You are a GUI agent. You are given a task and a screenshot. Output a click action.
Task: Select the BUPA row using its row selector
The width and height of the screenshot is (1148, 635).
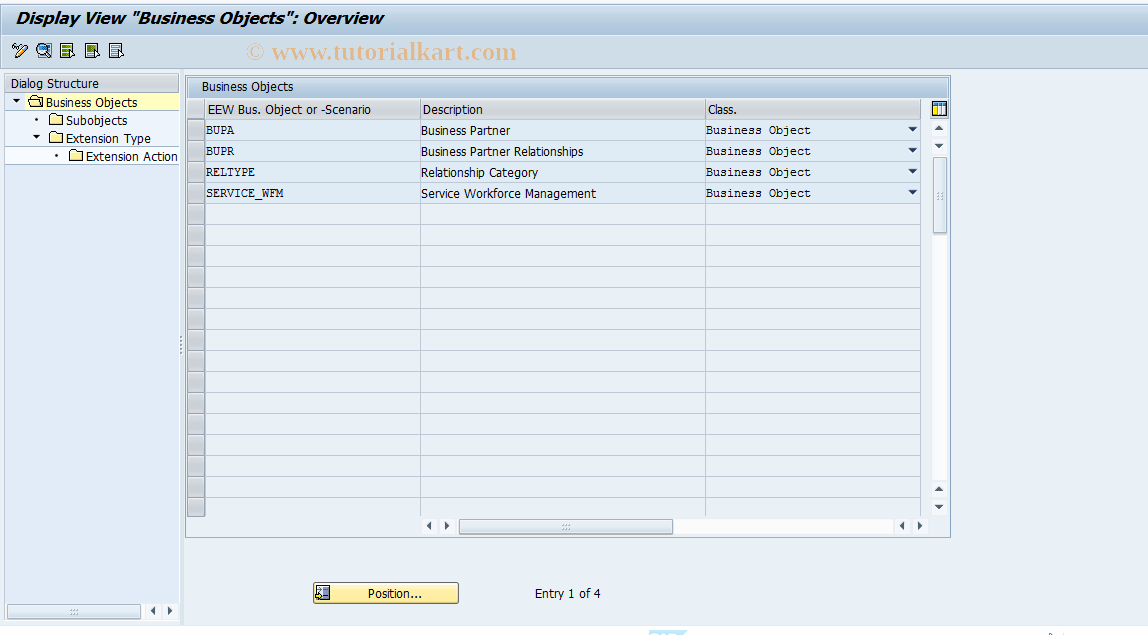[195, 130]
